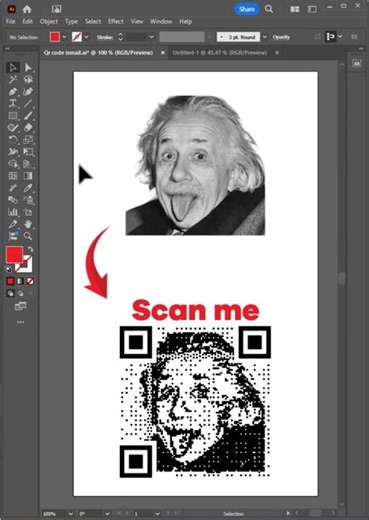The image size is (369, 520).
Task: Switch to the Untitled-1 document tab
Action: (x=220, y=53)
